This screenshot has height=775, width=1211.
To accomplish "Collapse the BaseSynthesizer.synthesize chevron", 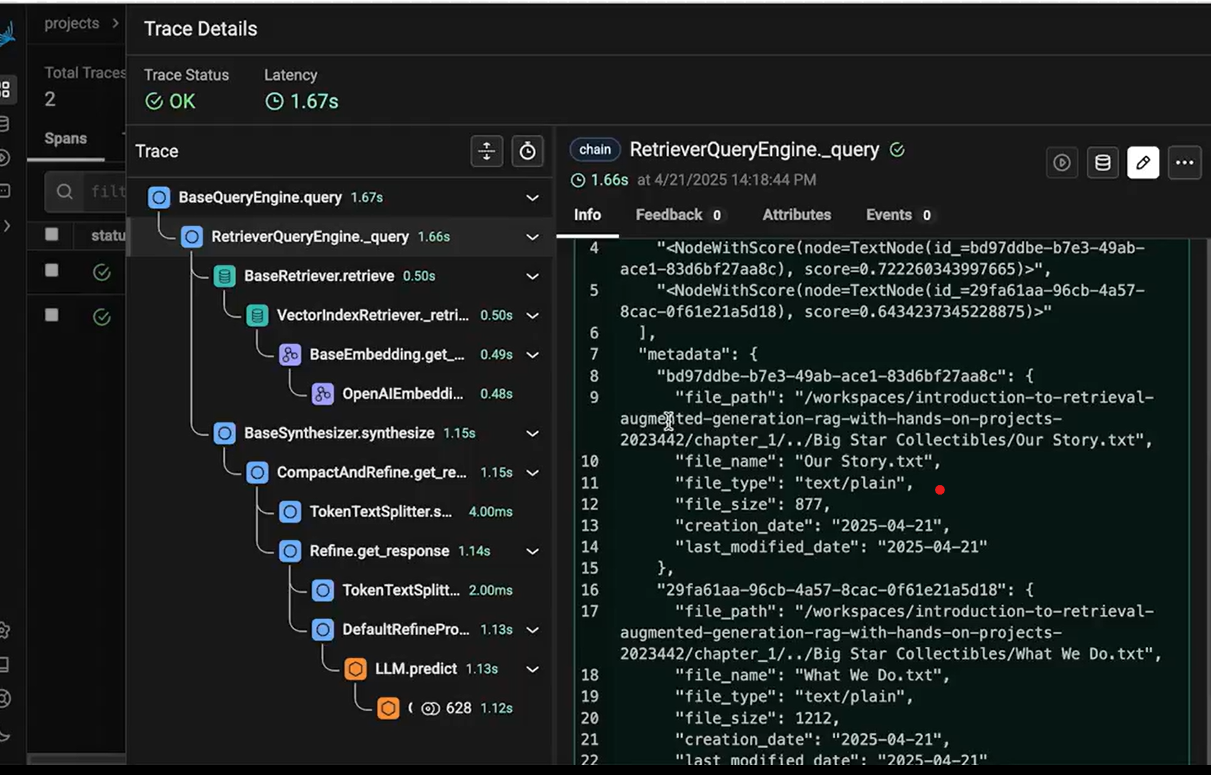I will (533, 434).
